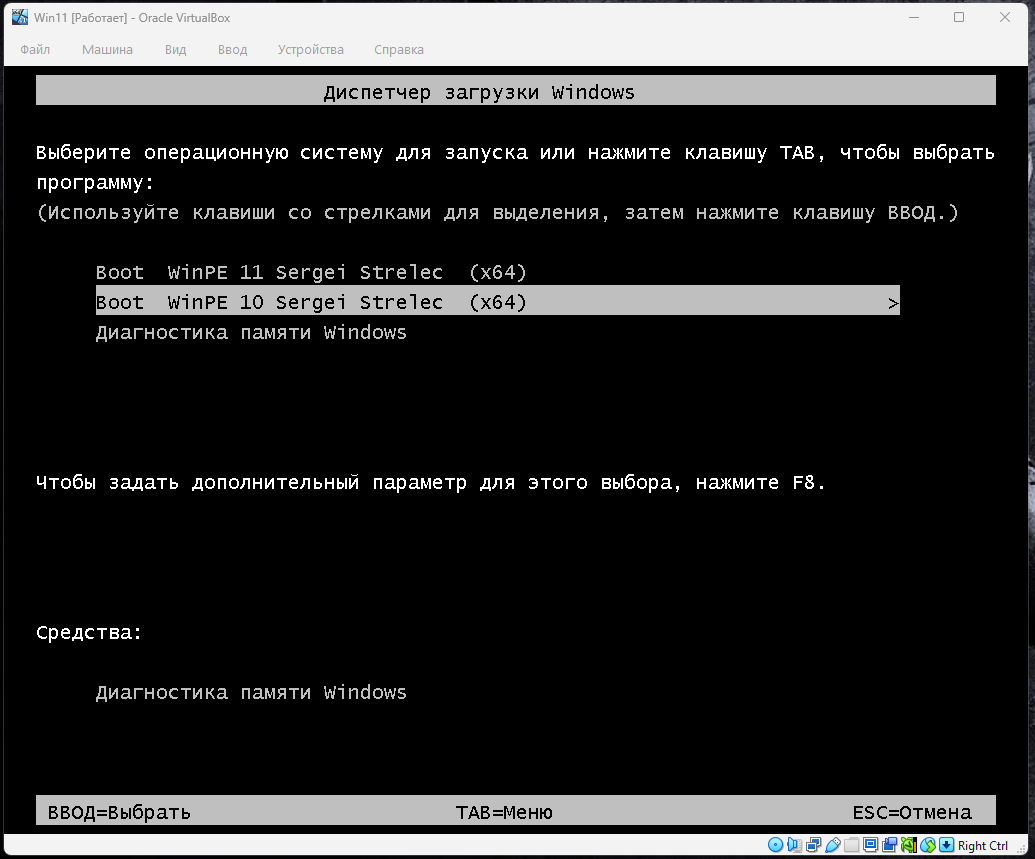
Task: Click the blue-green globe status icon
Action: (928, 845)
